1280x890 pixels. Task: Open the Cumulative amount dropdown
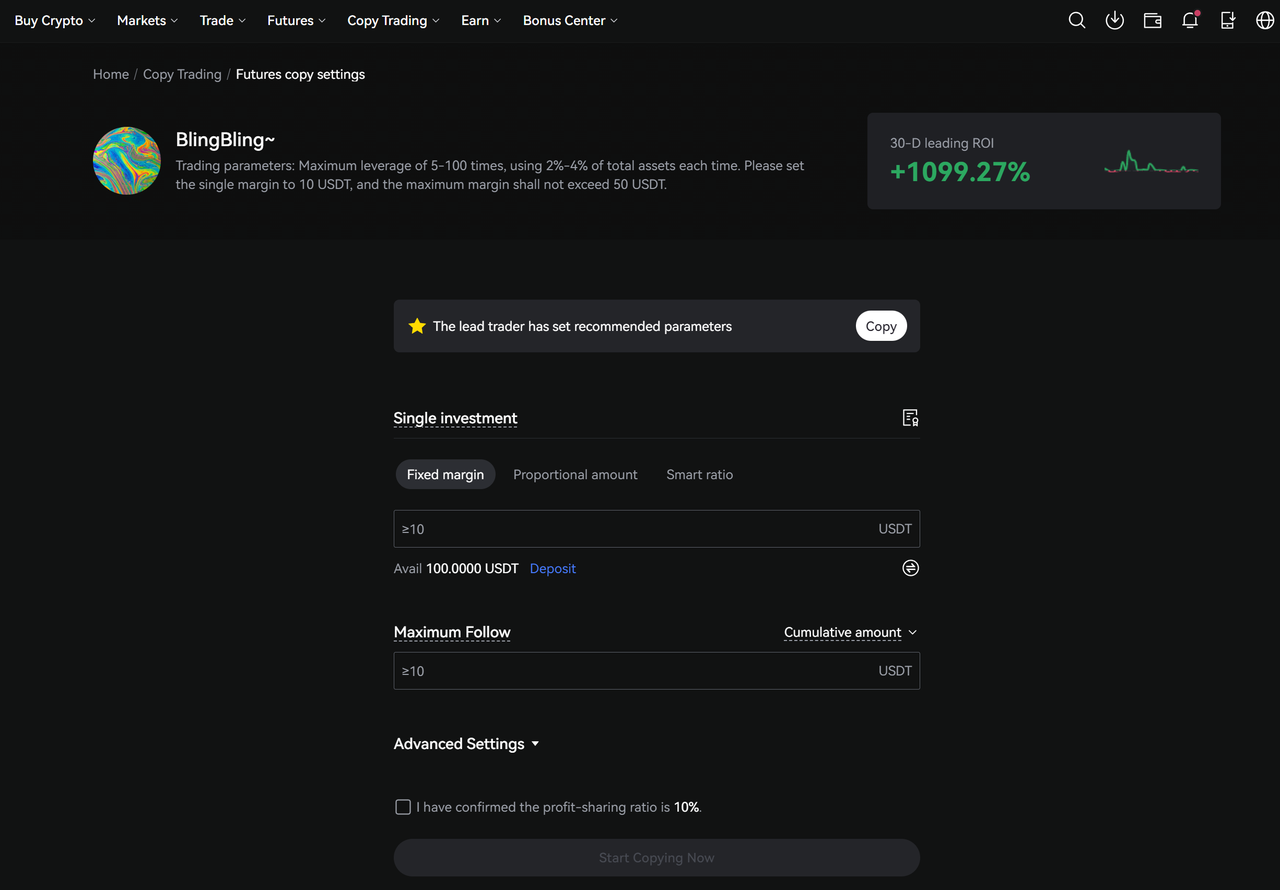[850, 632]
